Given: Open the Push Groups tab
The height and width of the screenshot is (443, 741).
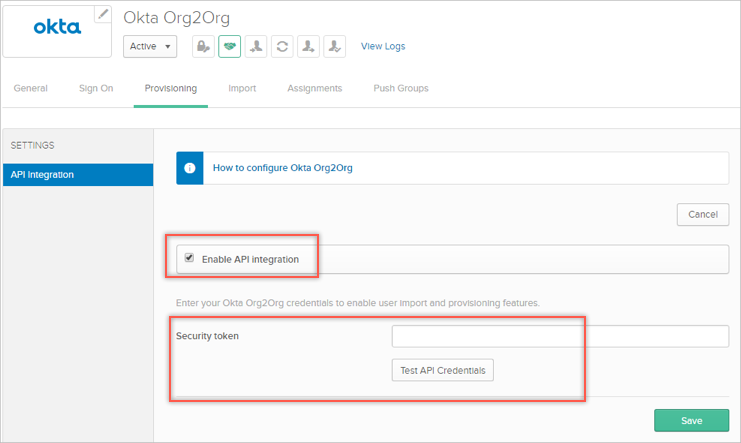Looking at the screenshot, I should point(400,88).
